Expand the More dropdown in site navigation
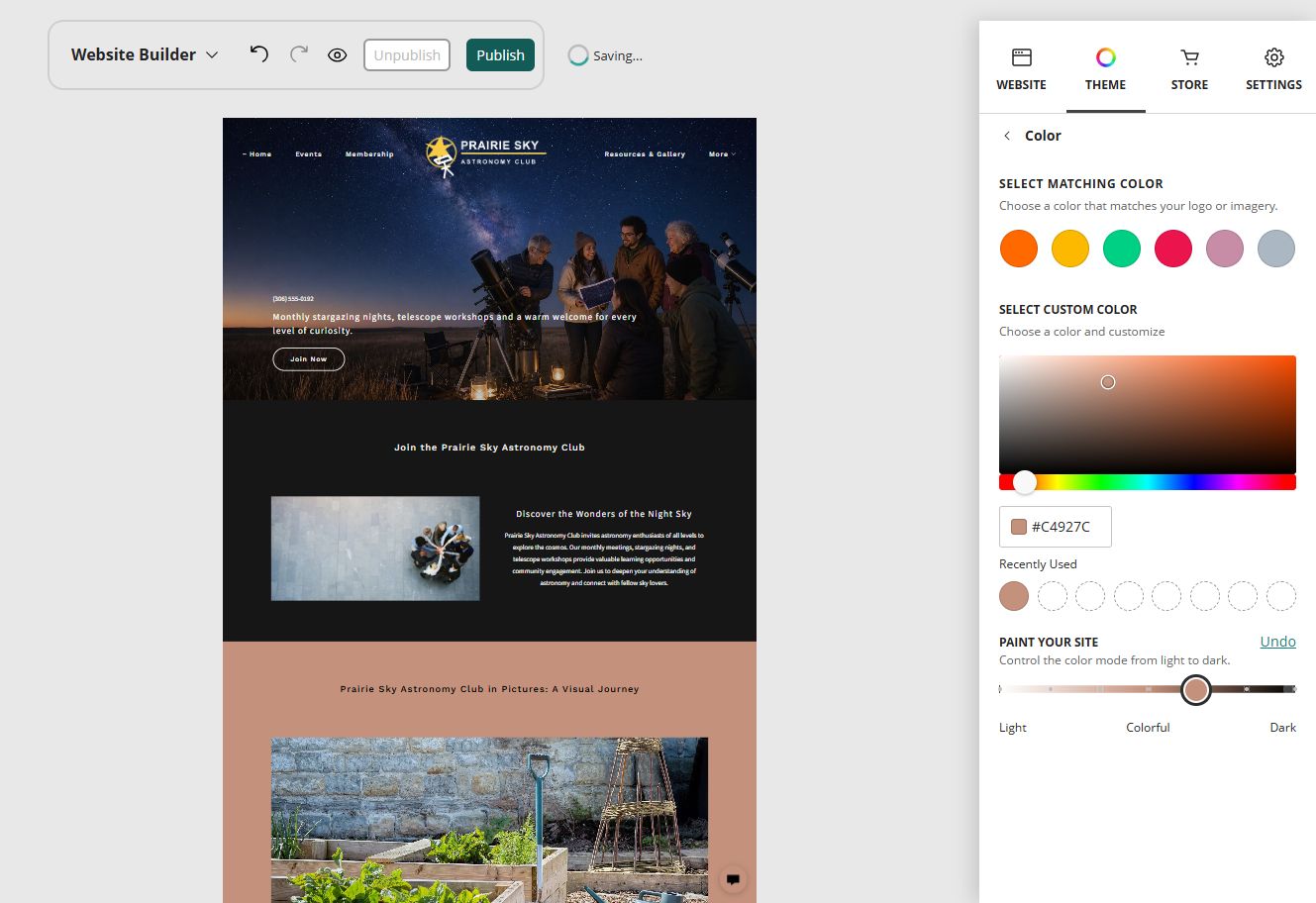Viewport: 1316px width, 903px height. (722, 154)
